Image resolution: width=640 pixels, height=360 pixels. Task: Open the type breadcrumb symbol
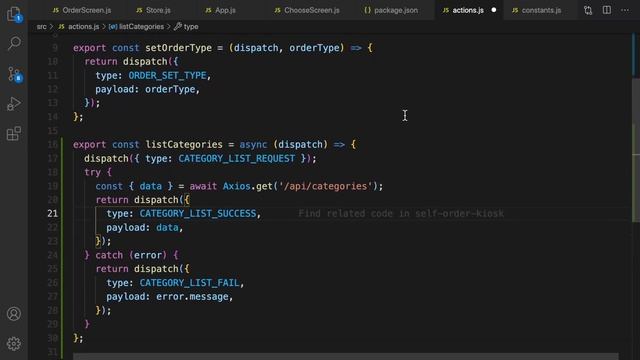[x=187, y=27]
